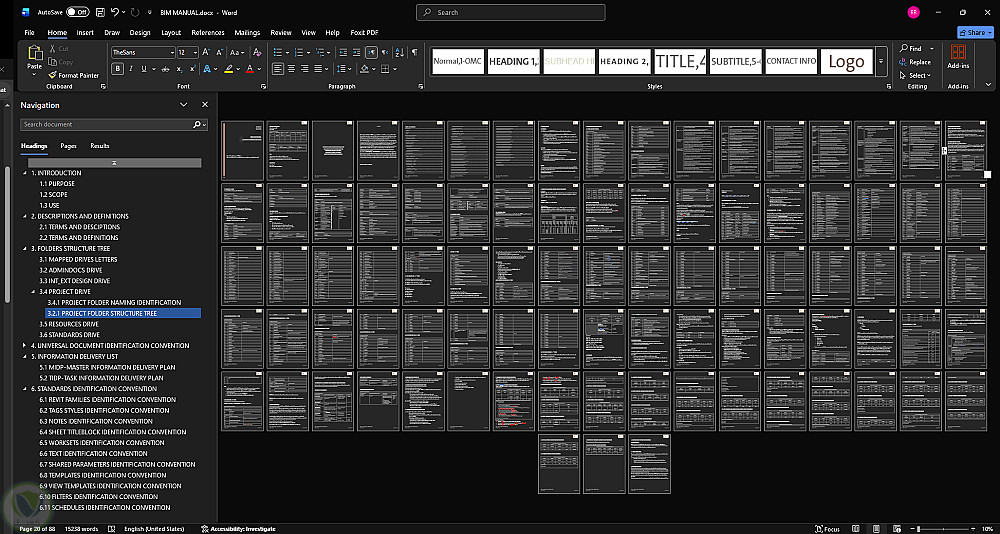
Task: Decrease font size with the shrink icon
Action: click(219, 52)
